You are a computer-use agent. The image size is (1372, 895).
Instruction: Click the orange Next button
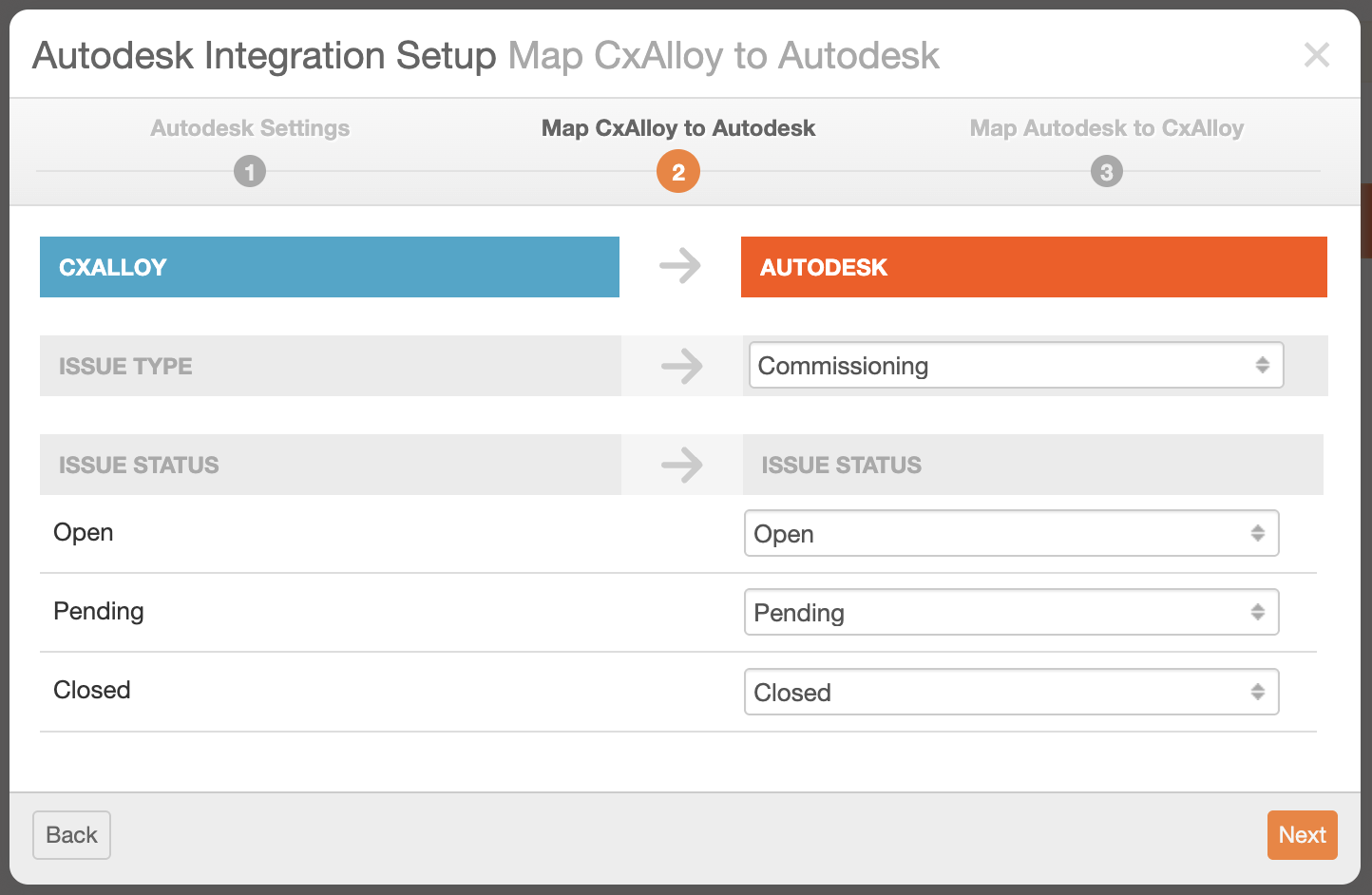coord(1302,835)
